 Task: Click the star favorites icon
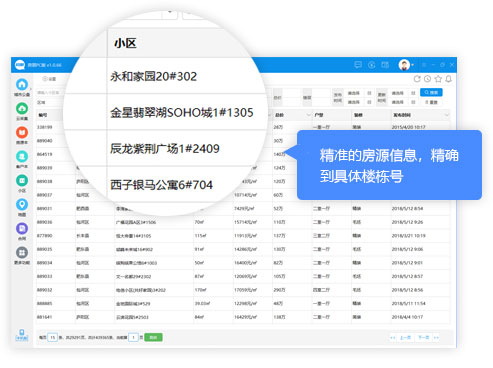point(438,79)
